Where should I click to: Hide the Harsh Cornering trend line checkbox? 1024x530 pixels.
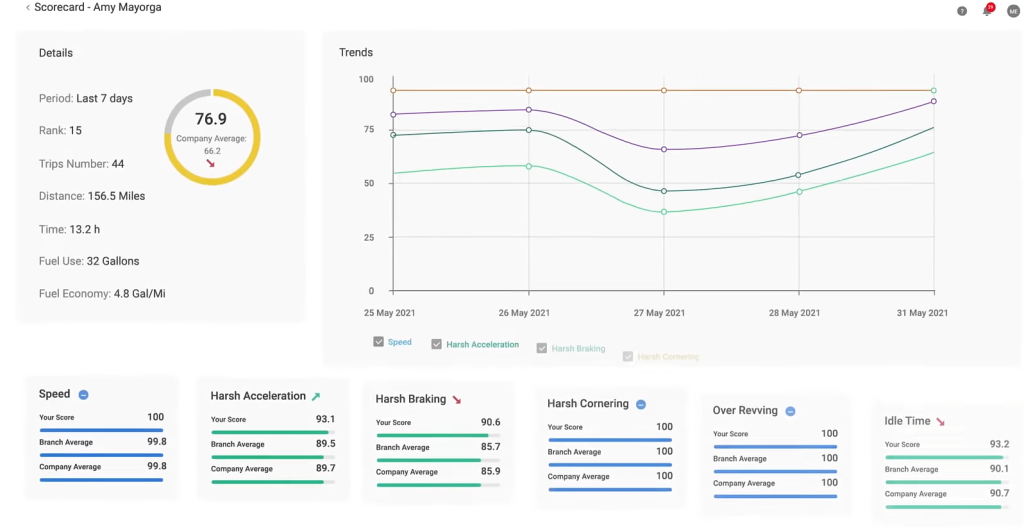click(x=628, y=356)
